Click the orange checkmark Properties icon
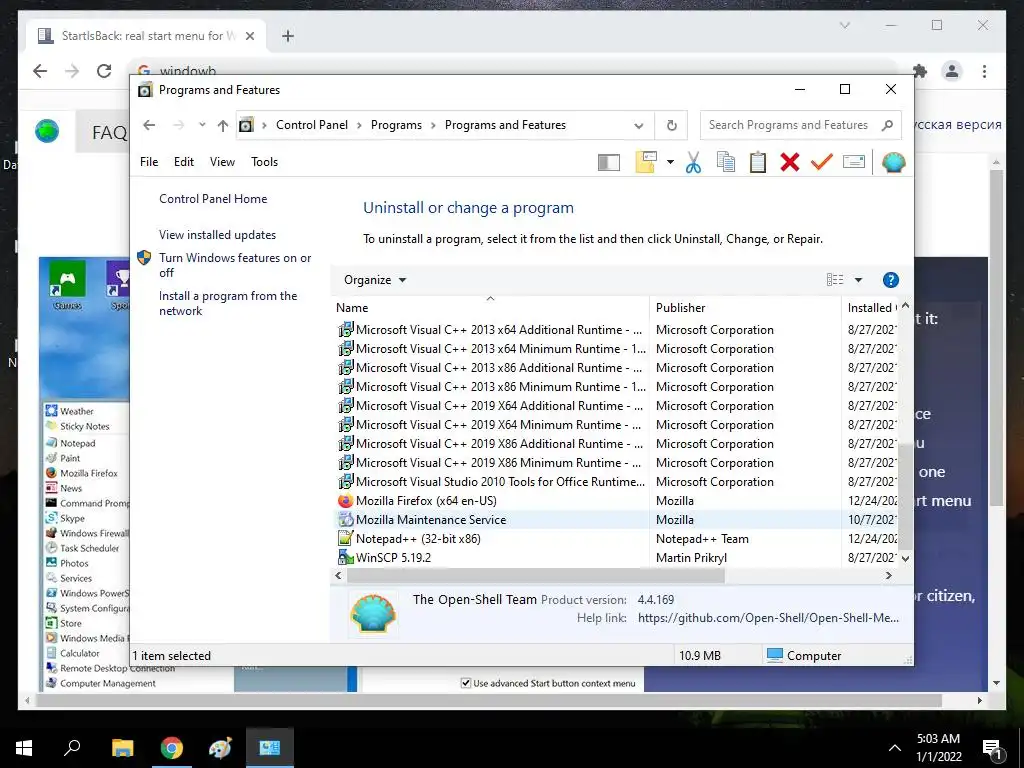 pyautogui.click(x=822, y=161)
